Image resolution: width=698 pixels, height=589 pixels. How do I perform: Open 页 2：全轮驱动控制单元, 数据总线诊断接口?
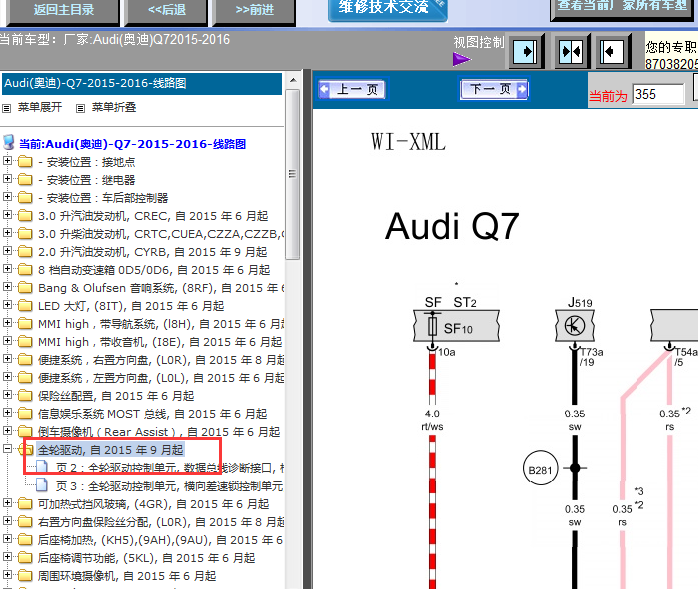coord(170,468)
